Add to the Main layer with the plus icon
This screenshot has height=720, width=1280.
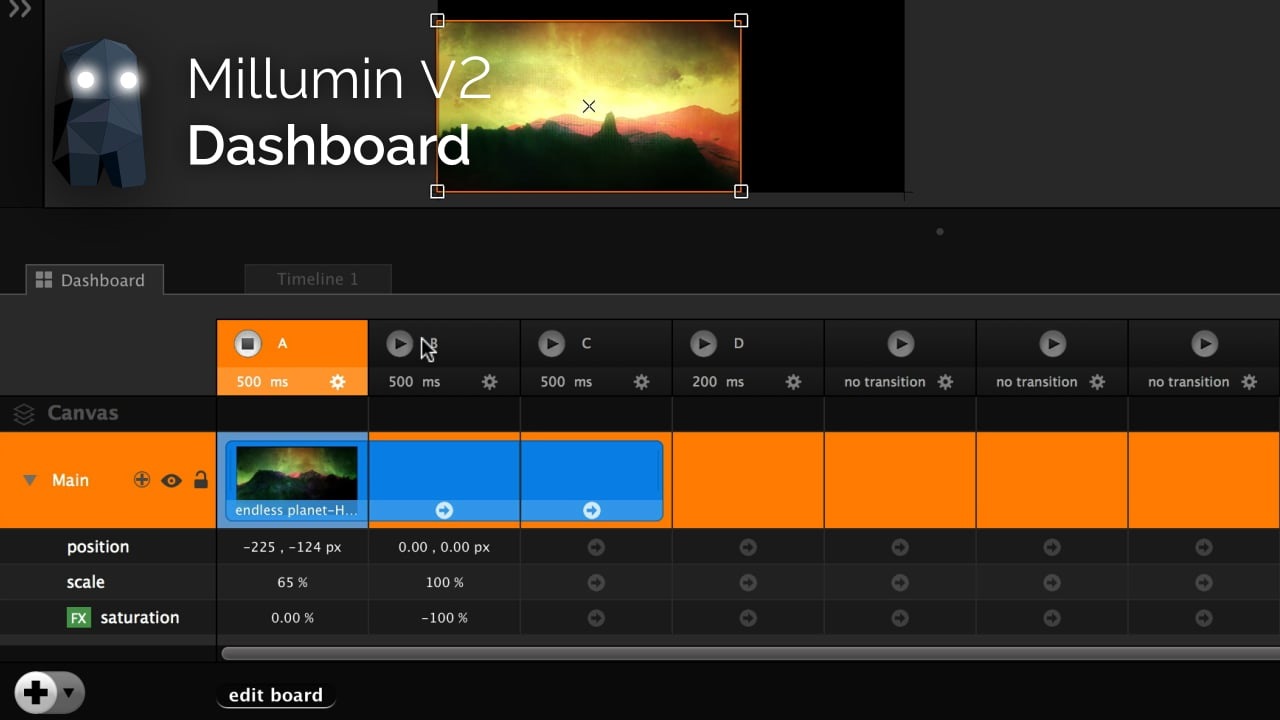(142, 480)
